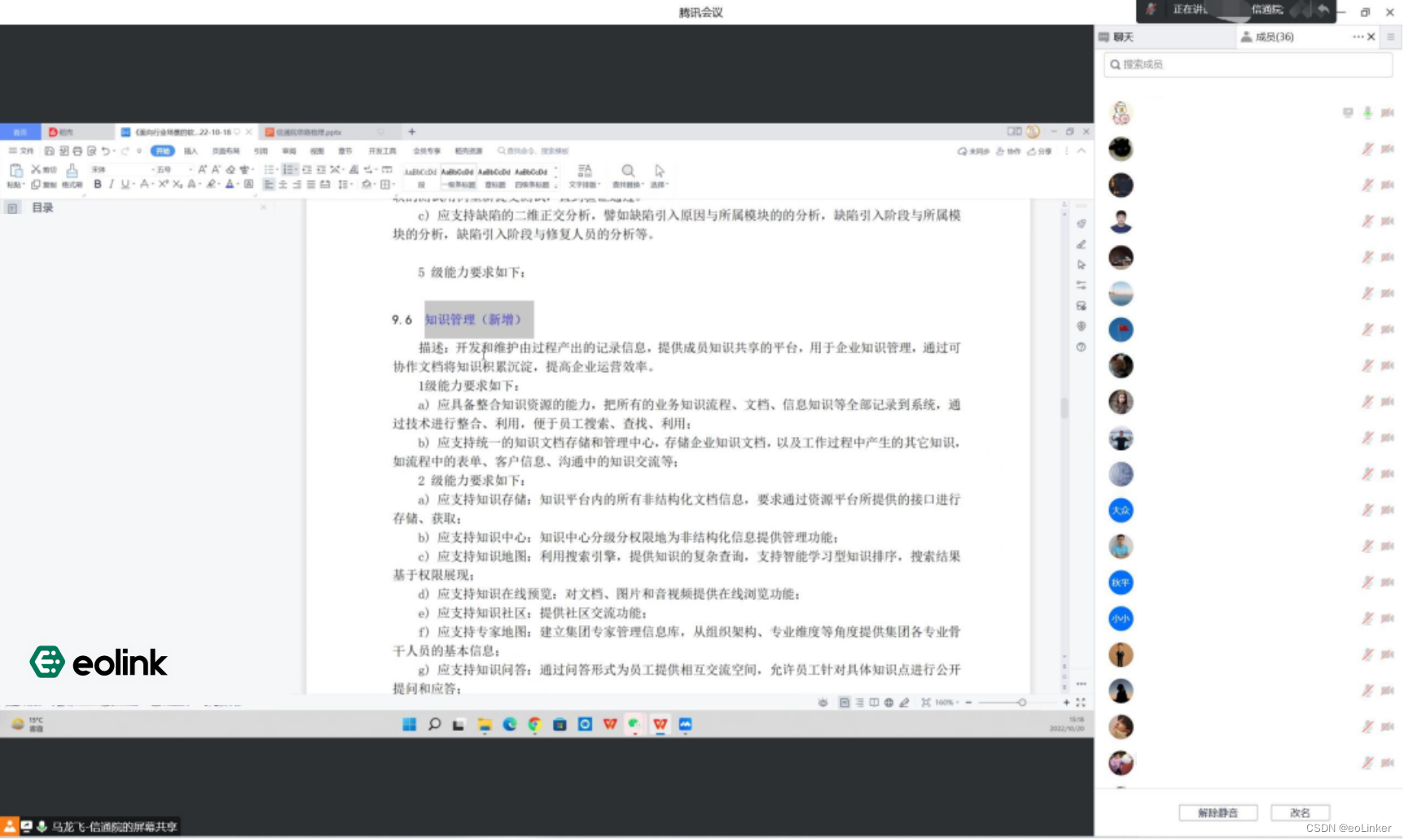Center align text
1404x840 pixels.
click(x=283, y=185)
